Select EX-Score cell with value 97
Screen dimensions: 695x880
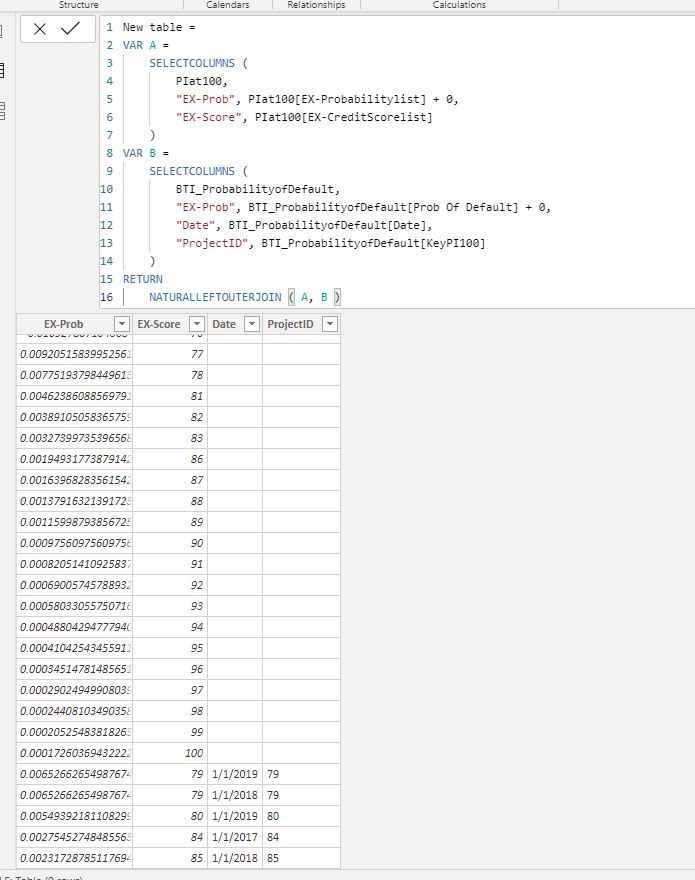(x=170, y=690)
